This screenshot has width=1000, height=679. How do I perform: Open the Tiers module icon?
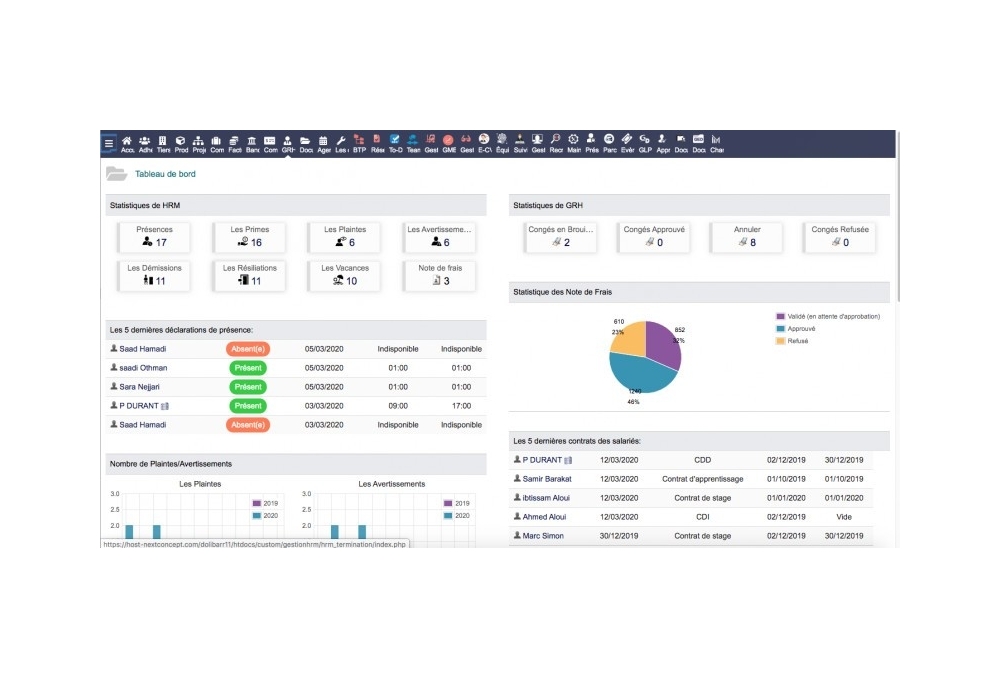click(161, 143)
